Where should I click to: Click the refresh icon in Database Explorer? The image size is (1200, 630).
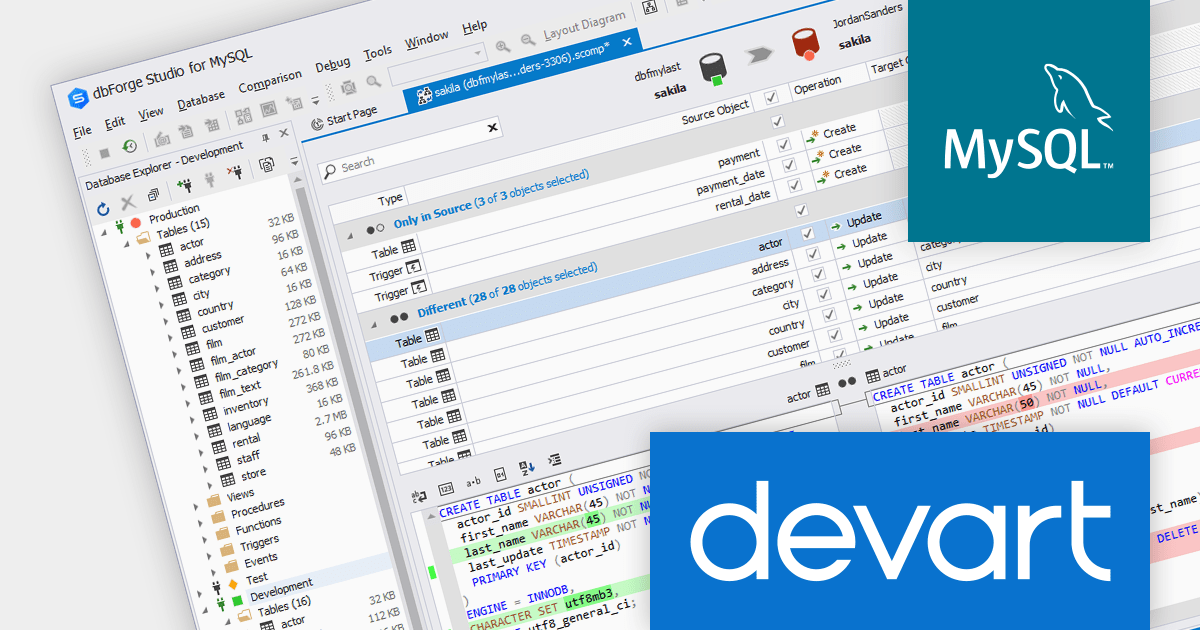102,208
